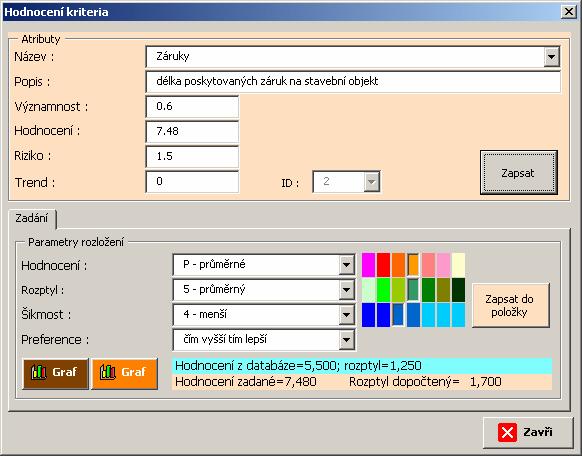This screenshot has height=456, width=582.
Task: Click the 'Rozptyl dopočtený= 1,700' text
Action: pyautogui.click(x=425, y=382)
